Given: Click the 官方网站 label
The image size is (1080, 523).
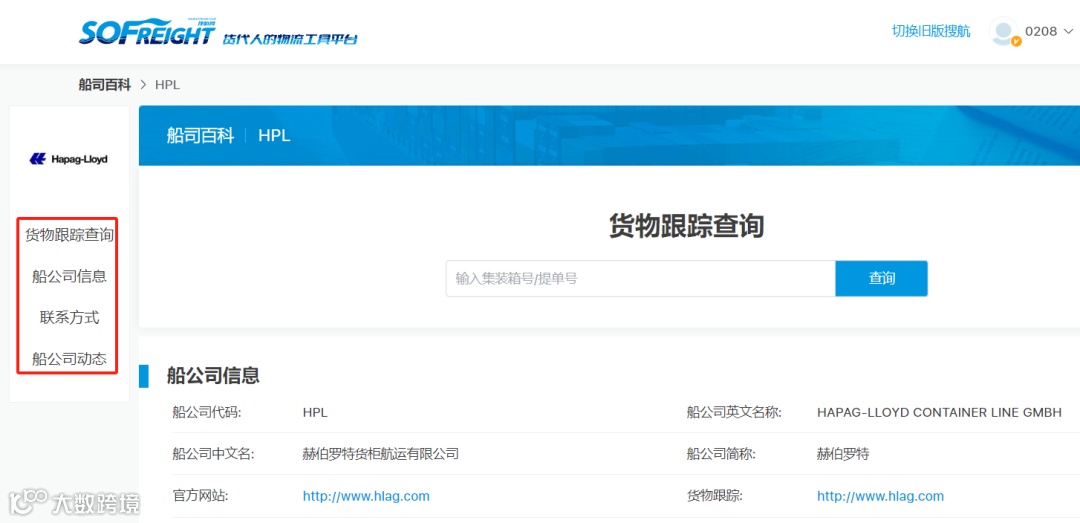Looking at the screenshot, I should [x=200, y=496].
